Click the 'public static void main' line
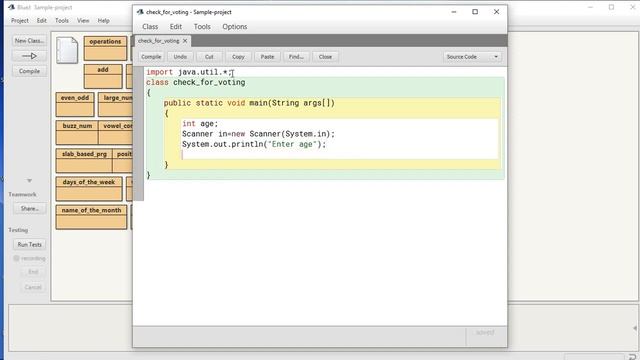640x360 pixels. (x=249, y=103)
